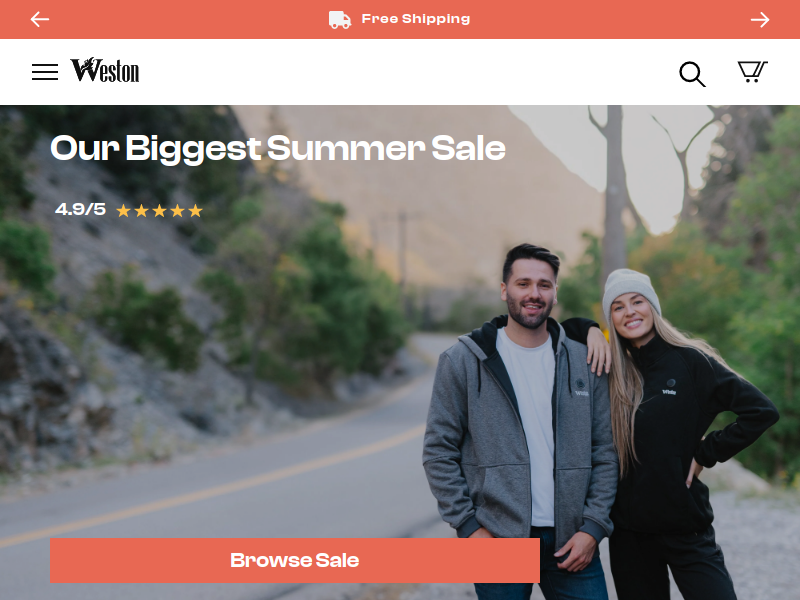
Task: Click the small logo on the gray hoodie
Action: tap(581, 387)
